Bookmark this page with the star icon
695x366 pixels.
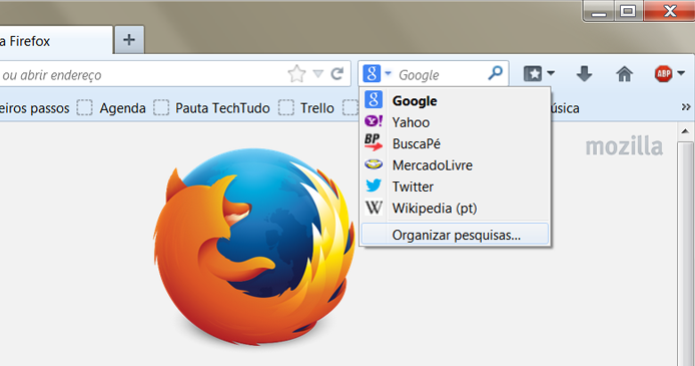pyautogui.click(x=297, y=74)
